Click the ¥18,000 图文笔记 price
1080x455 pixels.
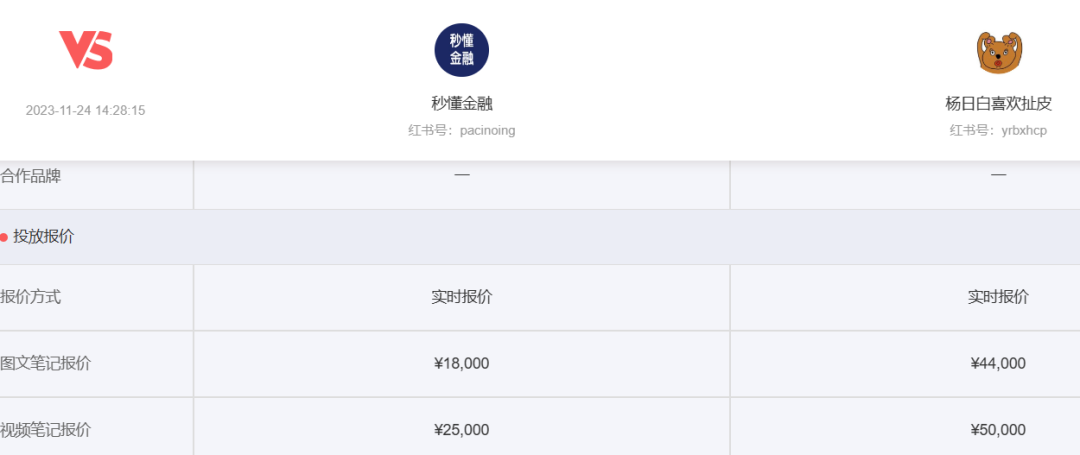click(x=461, y=363)
